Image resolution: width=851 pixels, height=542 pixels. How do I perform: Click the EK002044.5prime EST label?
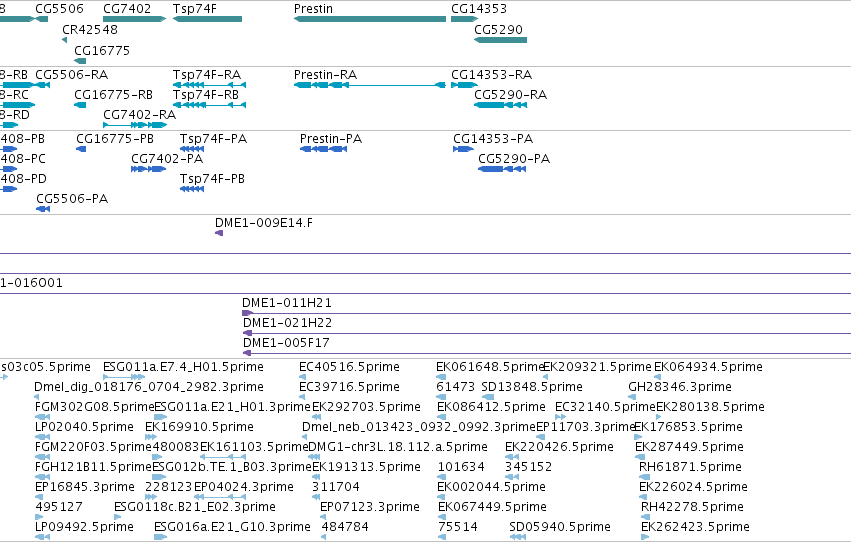point(491,487)
